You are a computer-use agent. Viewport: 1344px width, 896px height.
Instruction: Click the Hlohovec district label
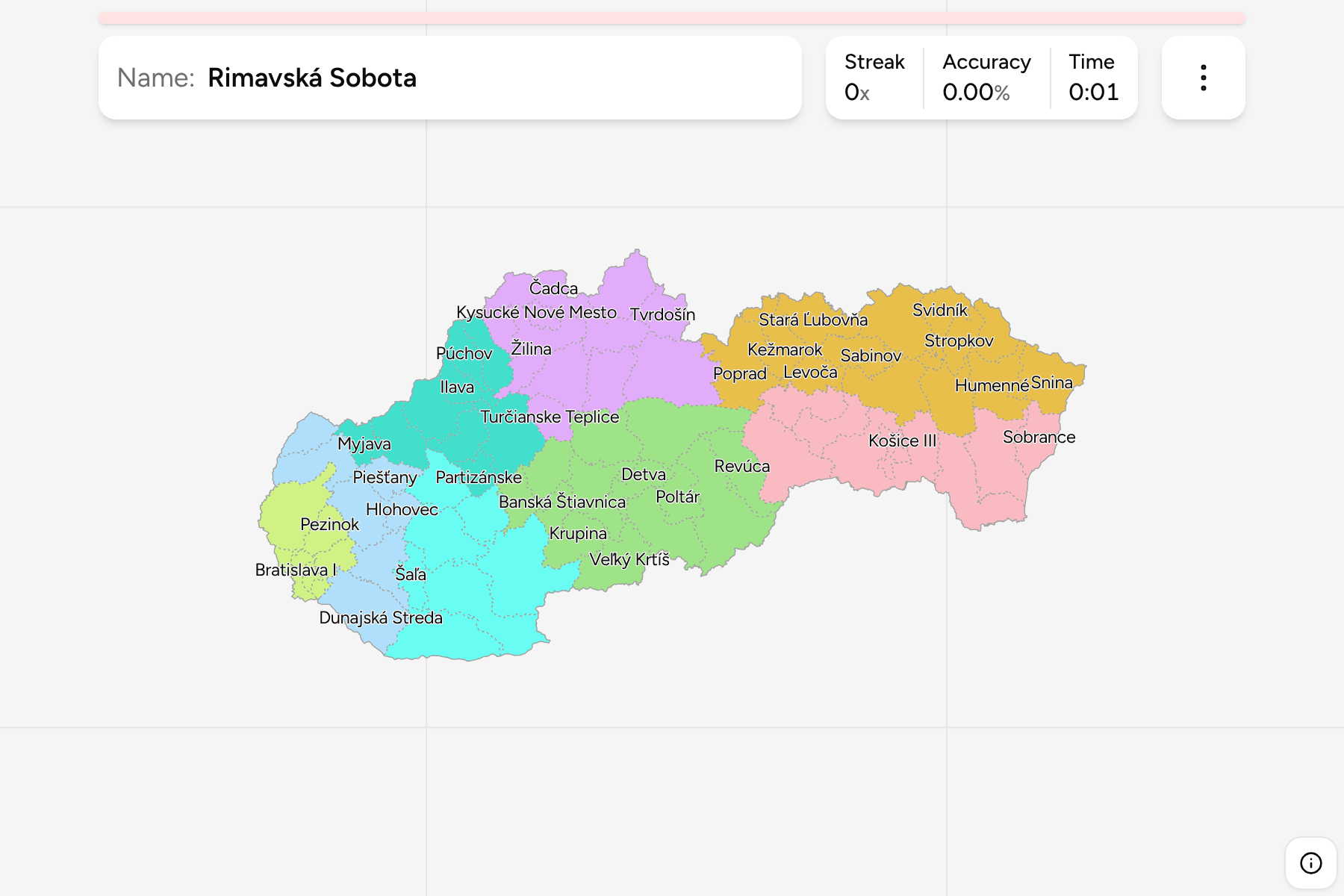402,509
